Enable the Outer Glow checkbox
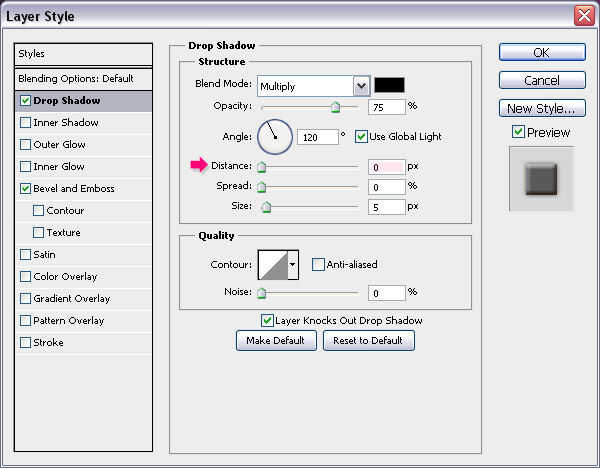The image size is (600, 468). click(25, 145)
